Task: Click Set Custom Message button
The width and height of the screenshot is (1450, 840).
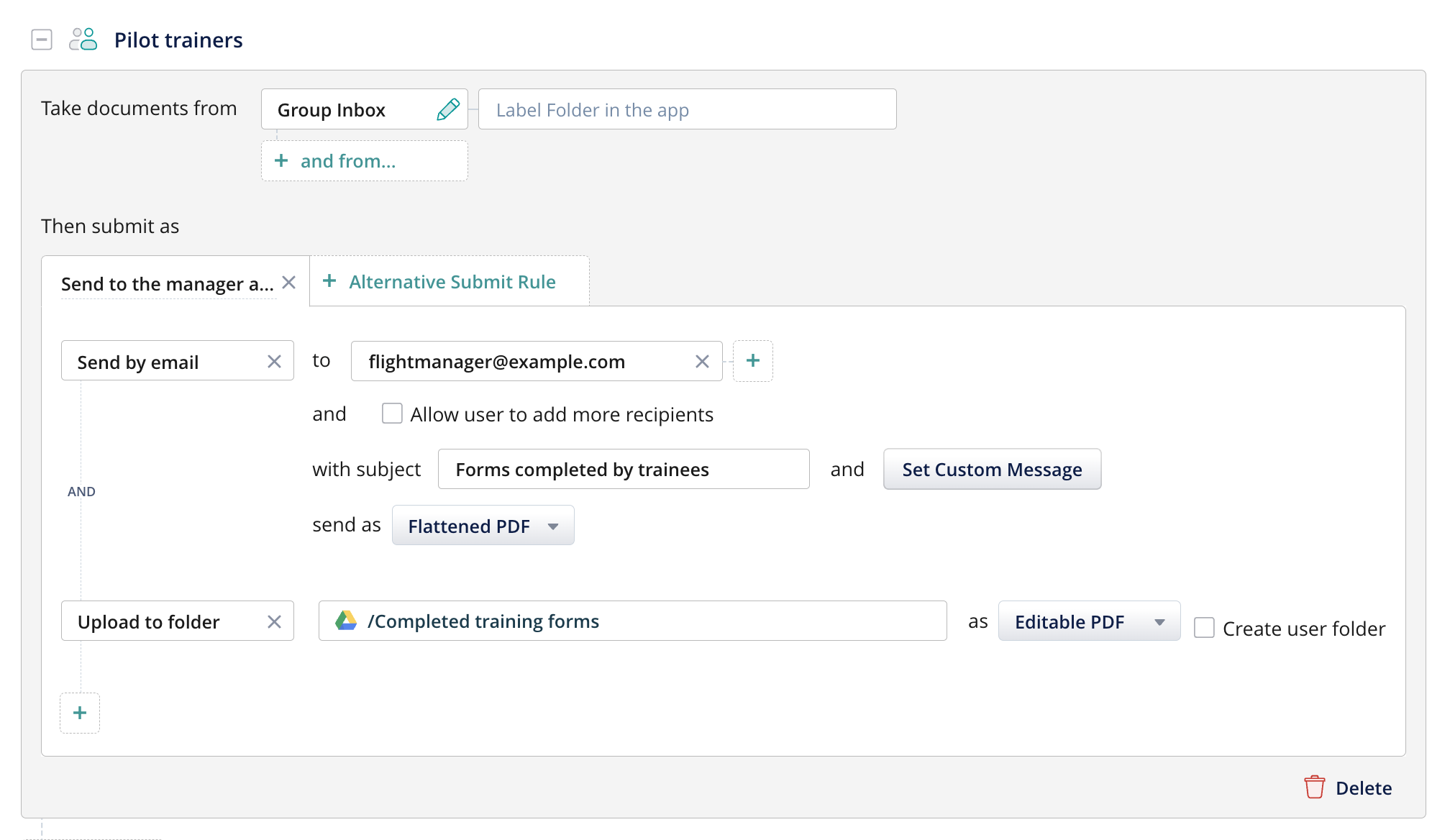Action: (992, 470)
